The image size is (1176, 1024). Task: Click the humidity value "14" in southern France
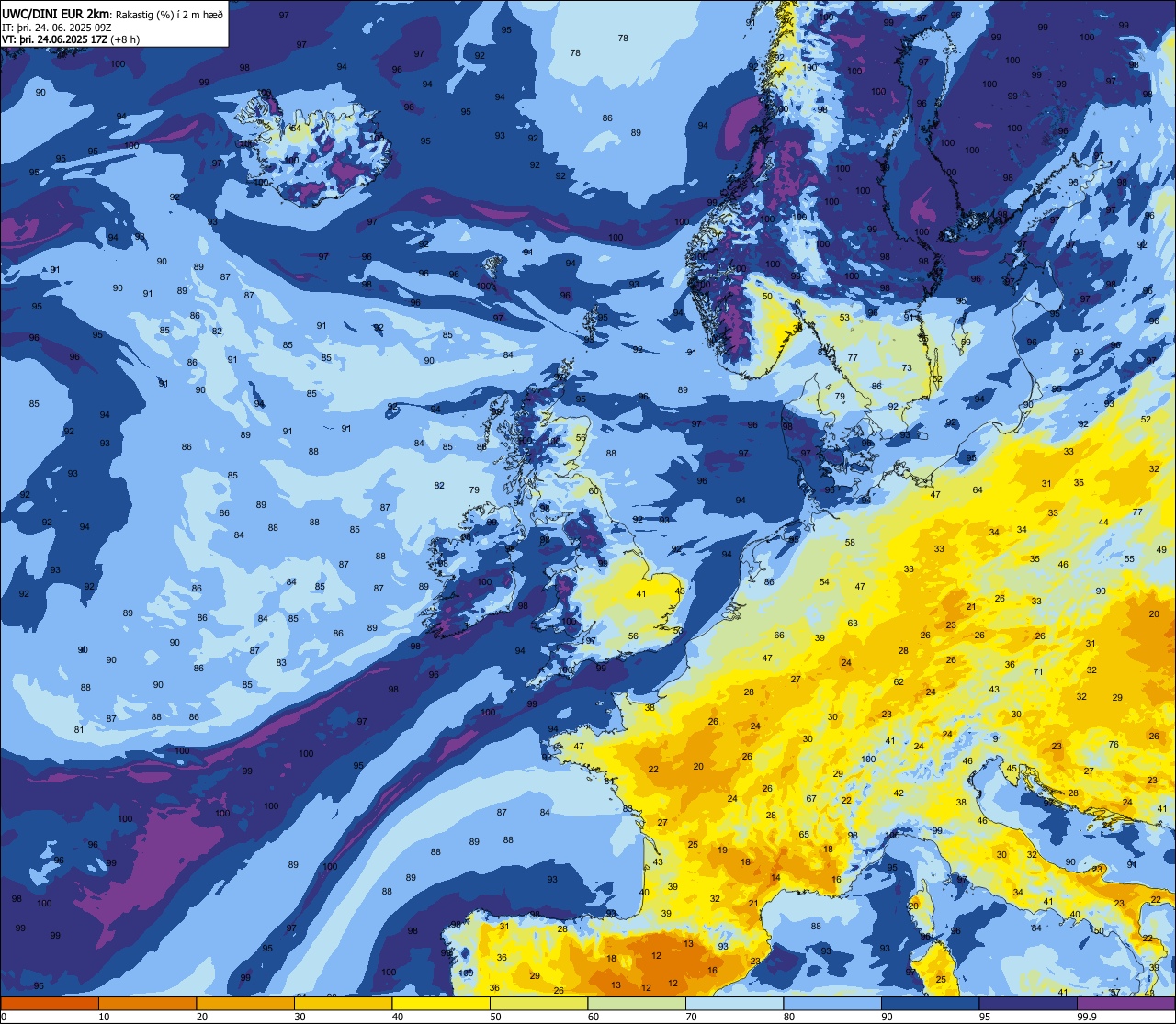point(775,878)
